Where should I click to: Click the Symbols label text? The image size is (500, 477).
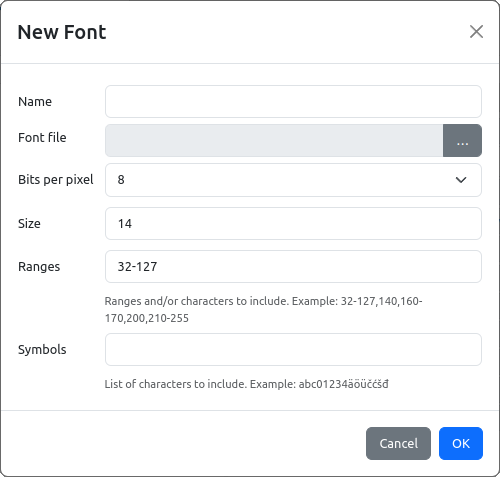tap(42, 350)
